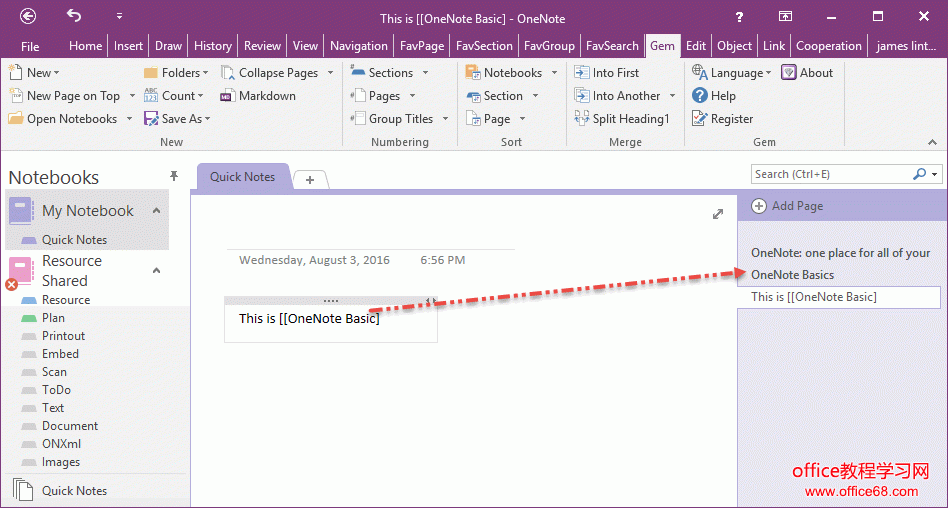The width and height of the screenshot is (948, 508).
Task: Click the Into First merge icon
Action: click(x=582, y=73)
